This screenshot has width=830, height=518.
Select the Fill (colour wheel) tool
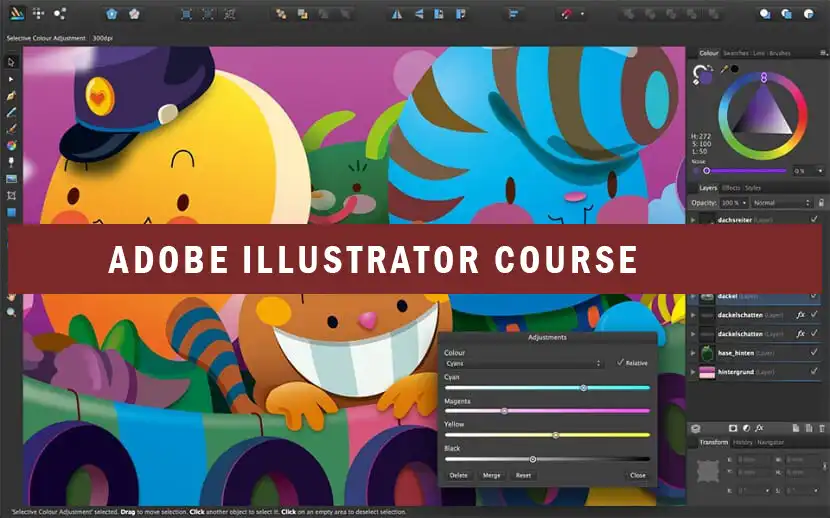pyautogui.click(x=11, y=145)
